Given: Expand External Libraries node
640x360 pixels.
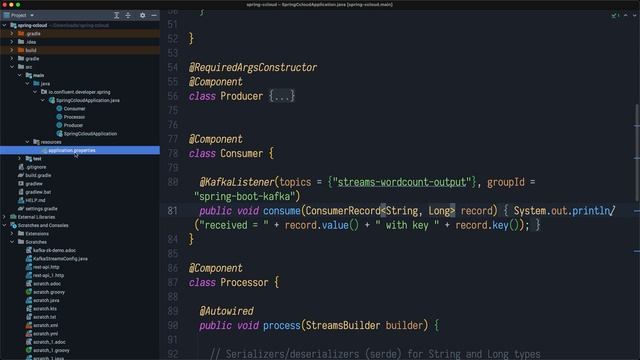Looking at the screenshot, I should [4, 217].
